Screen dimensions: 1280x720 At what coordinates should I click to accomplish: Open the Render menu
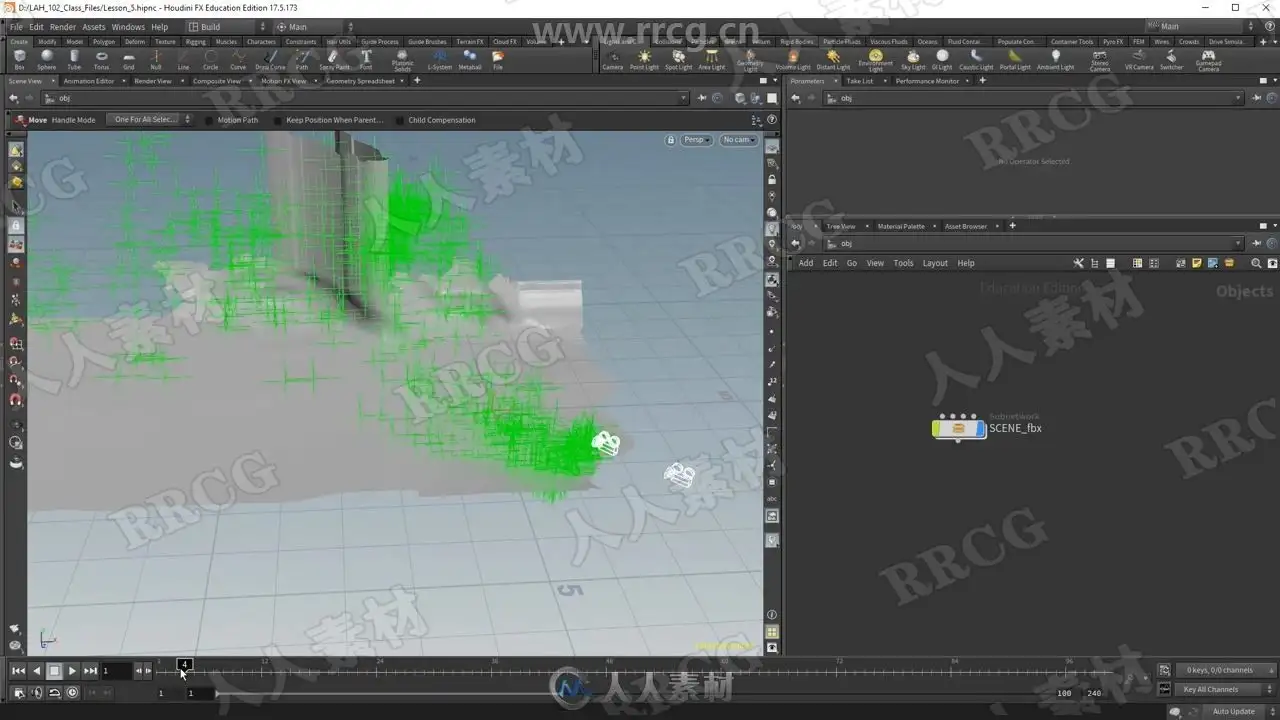(x=62, y=27)
